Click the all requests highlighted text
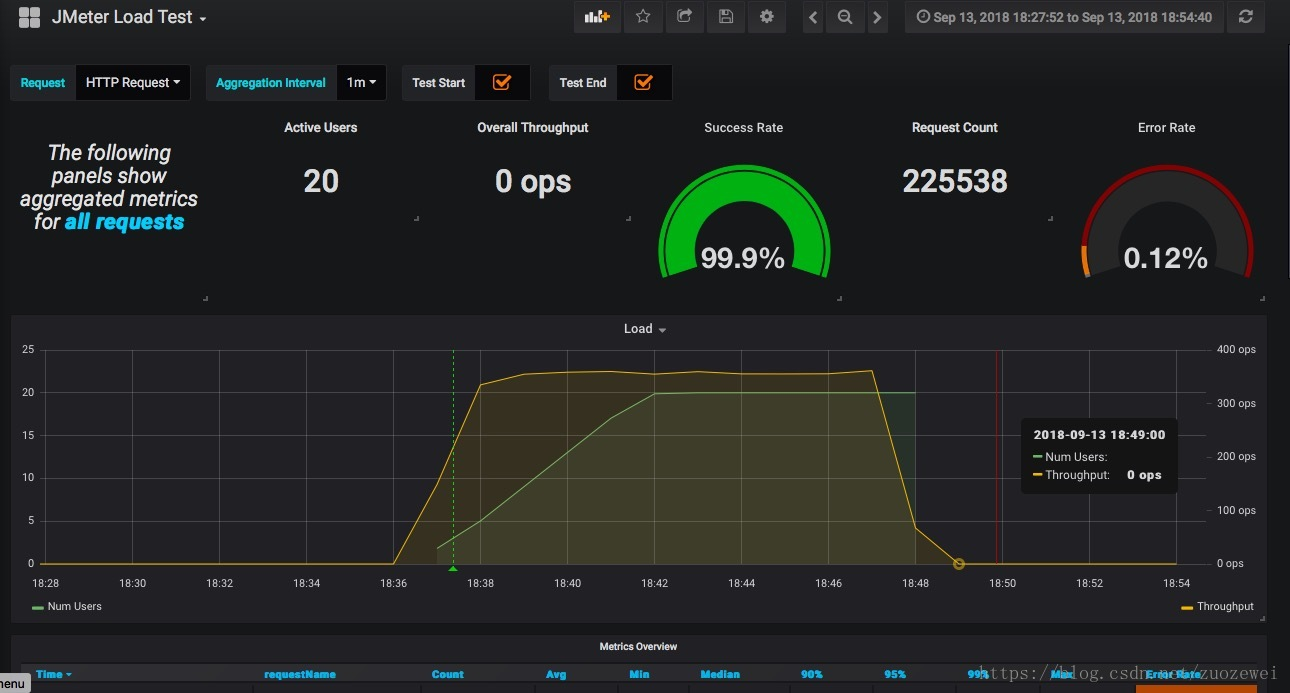 point(124,222)
